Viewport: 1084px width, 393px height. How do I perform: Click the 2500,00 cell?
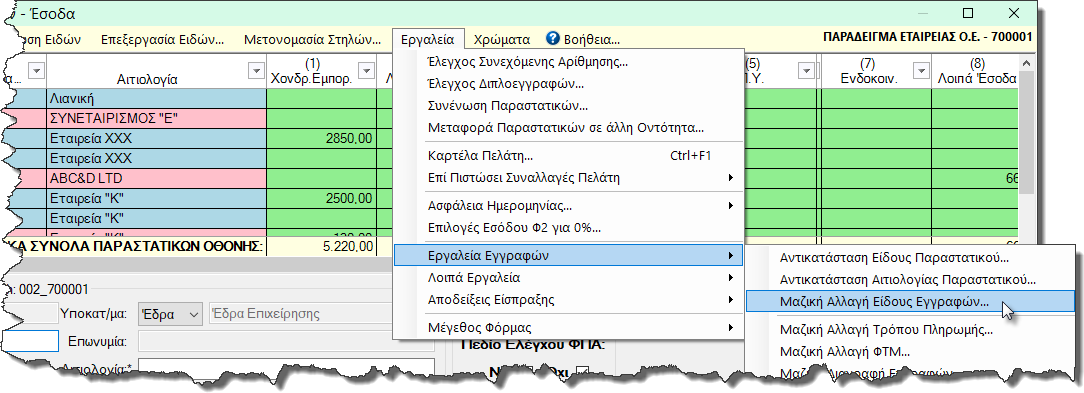pos(321,199)
